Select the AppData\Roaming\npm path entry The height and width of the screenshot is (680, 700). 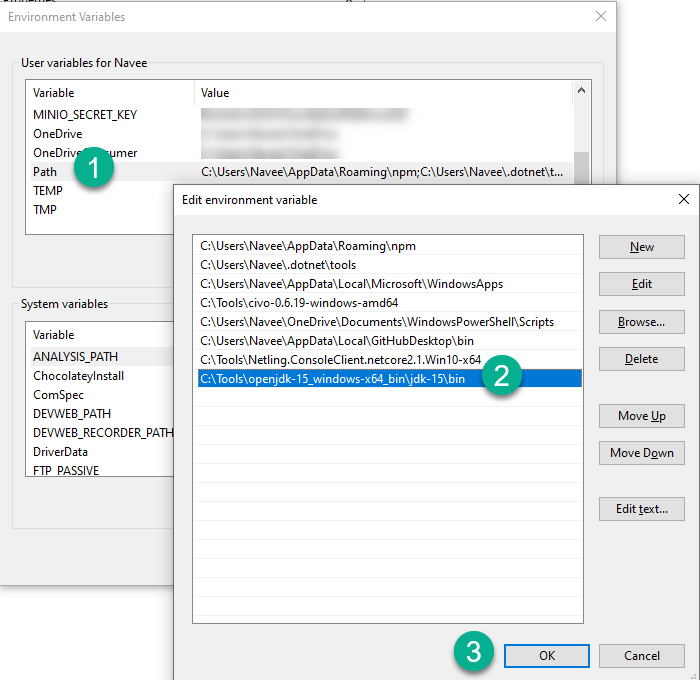point(388,246)
